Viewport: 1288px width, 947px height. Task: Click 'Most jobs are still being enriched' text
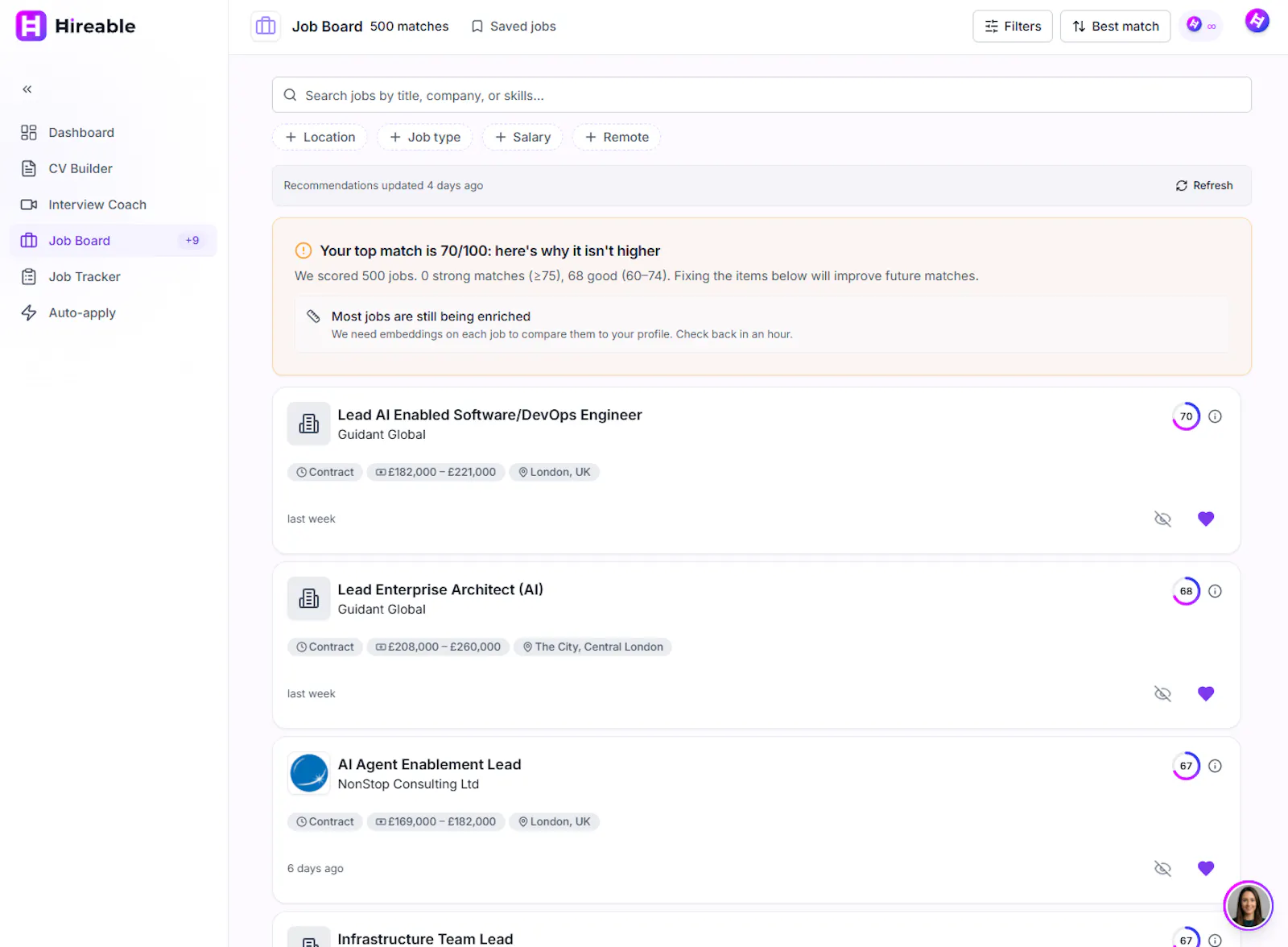coord(431,316)
